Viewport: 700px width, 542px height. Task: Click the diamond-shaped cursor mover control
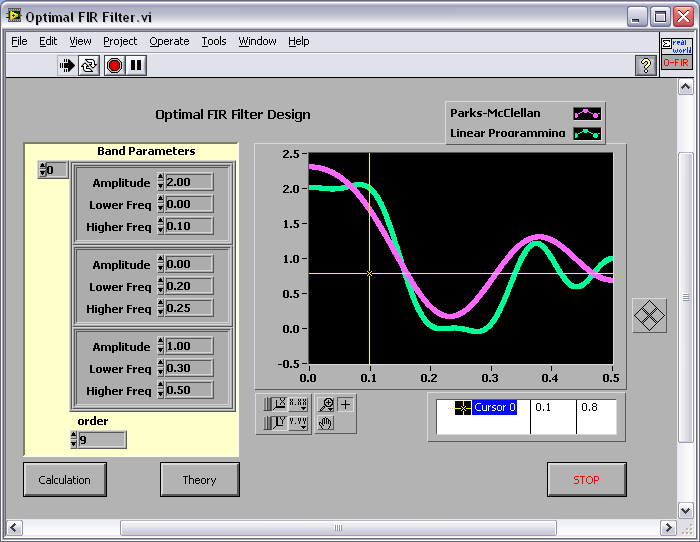(650, 316)
